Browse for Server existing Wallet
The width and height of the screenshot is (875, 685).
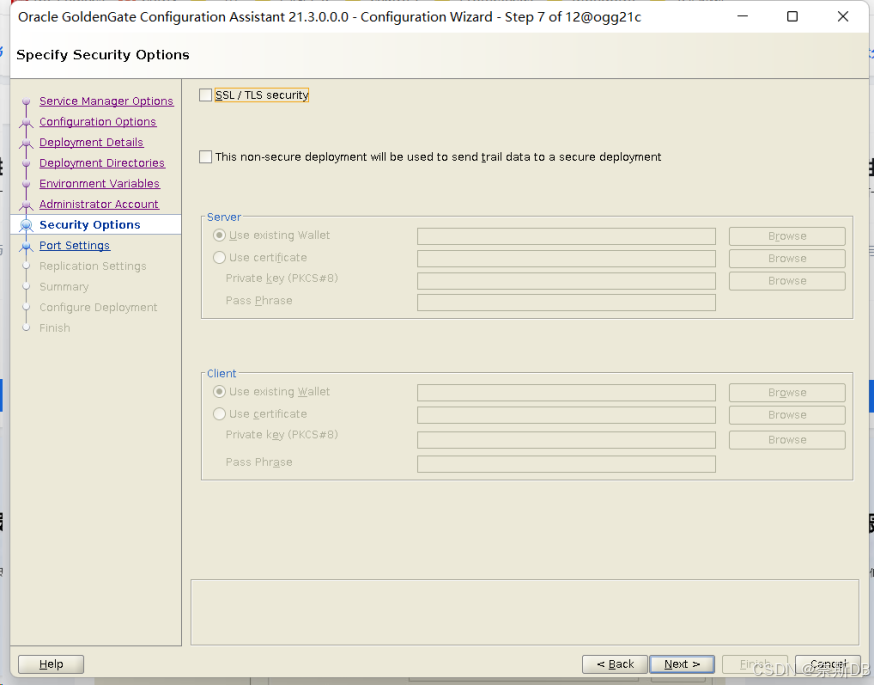787,236
